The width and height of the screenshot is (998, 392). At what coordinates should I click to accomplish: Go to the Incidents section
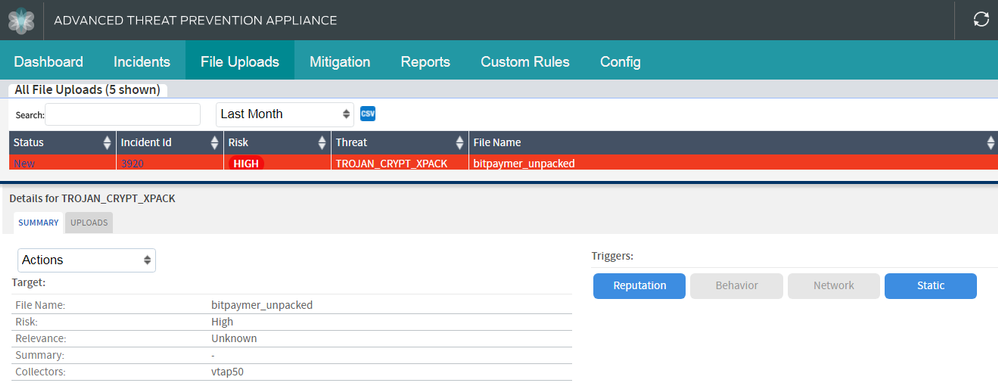pyautogui.click(x=142, y=62)
